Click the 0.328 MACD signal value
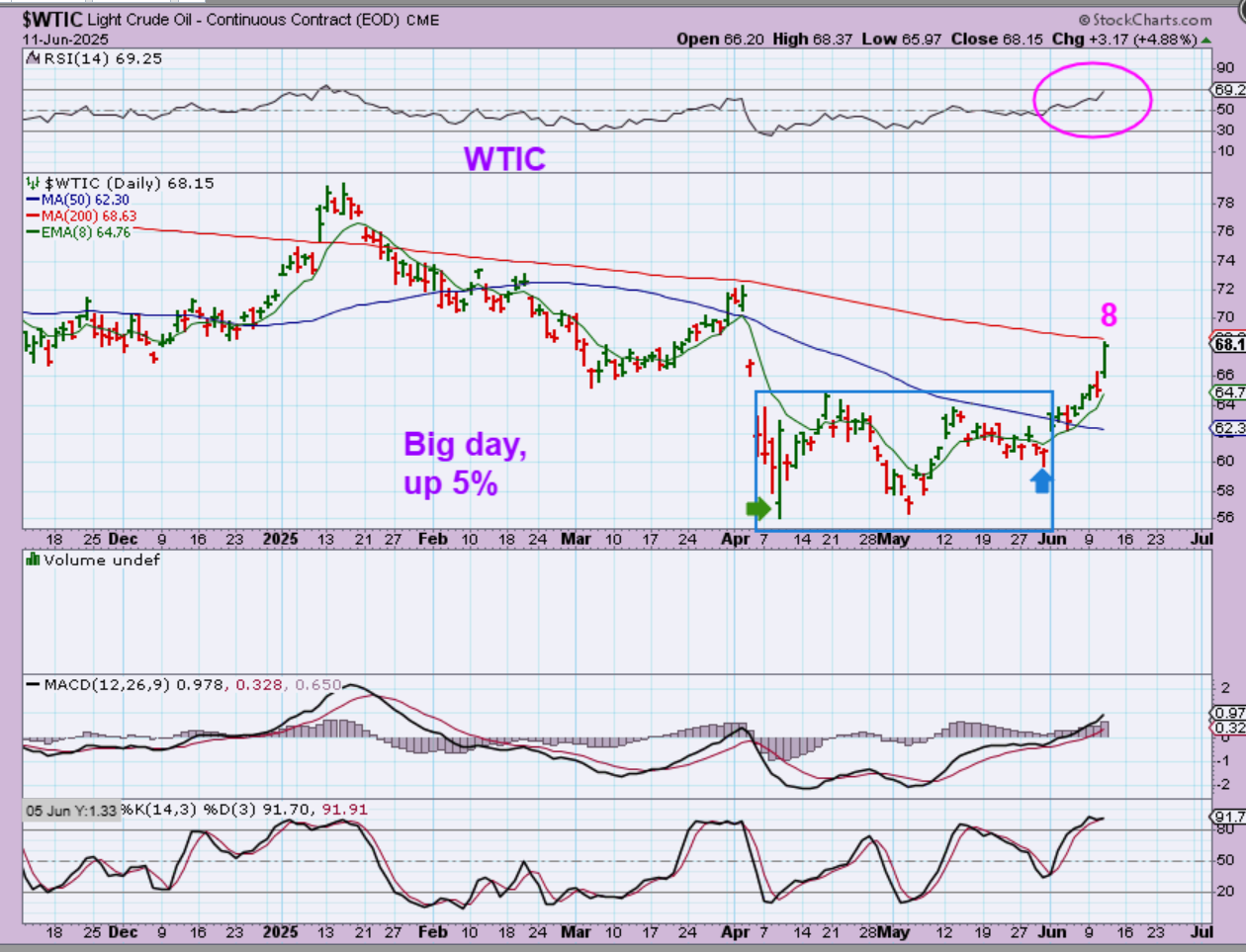The height and width of the screenshot is (952, 1246). pos(258,684)
